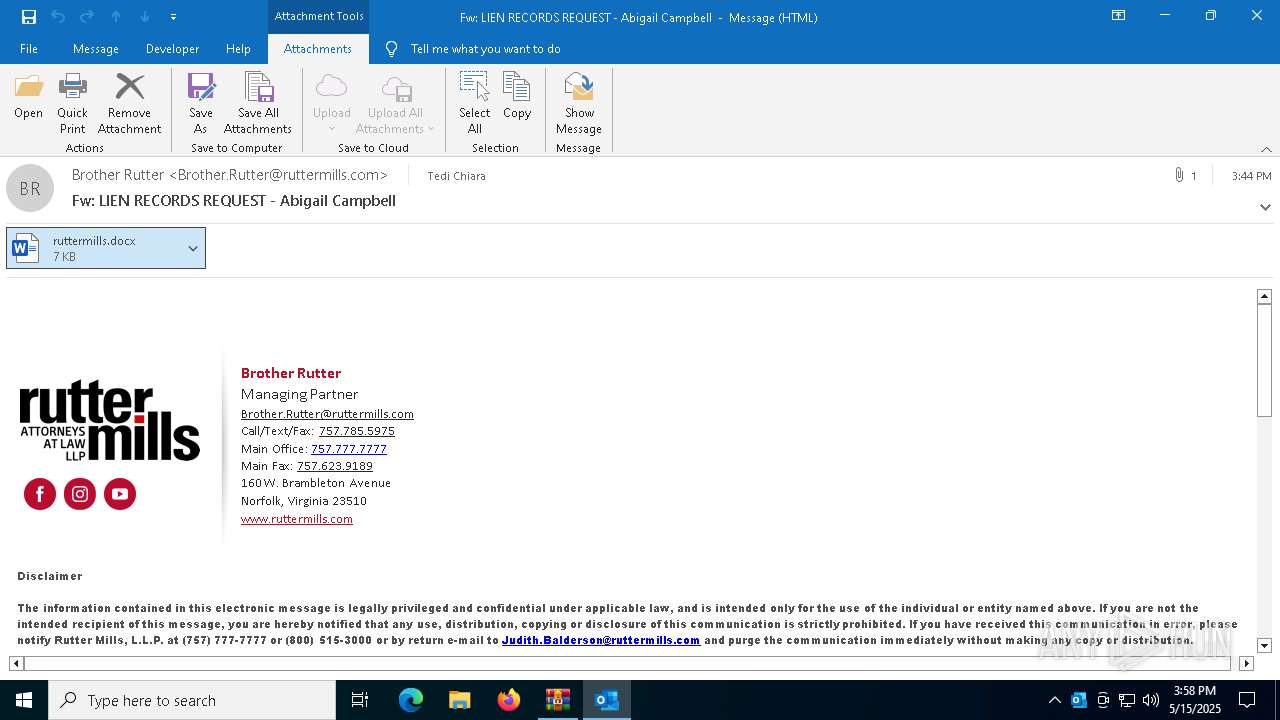Click the Judith.Balderson@ruttermills.com link
The height and width of the screenshot is (720, 1280).
coord(601,640)
